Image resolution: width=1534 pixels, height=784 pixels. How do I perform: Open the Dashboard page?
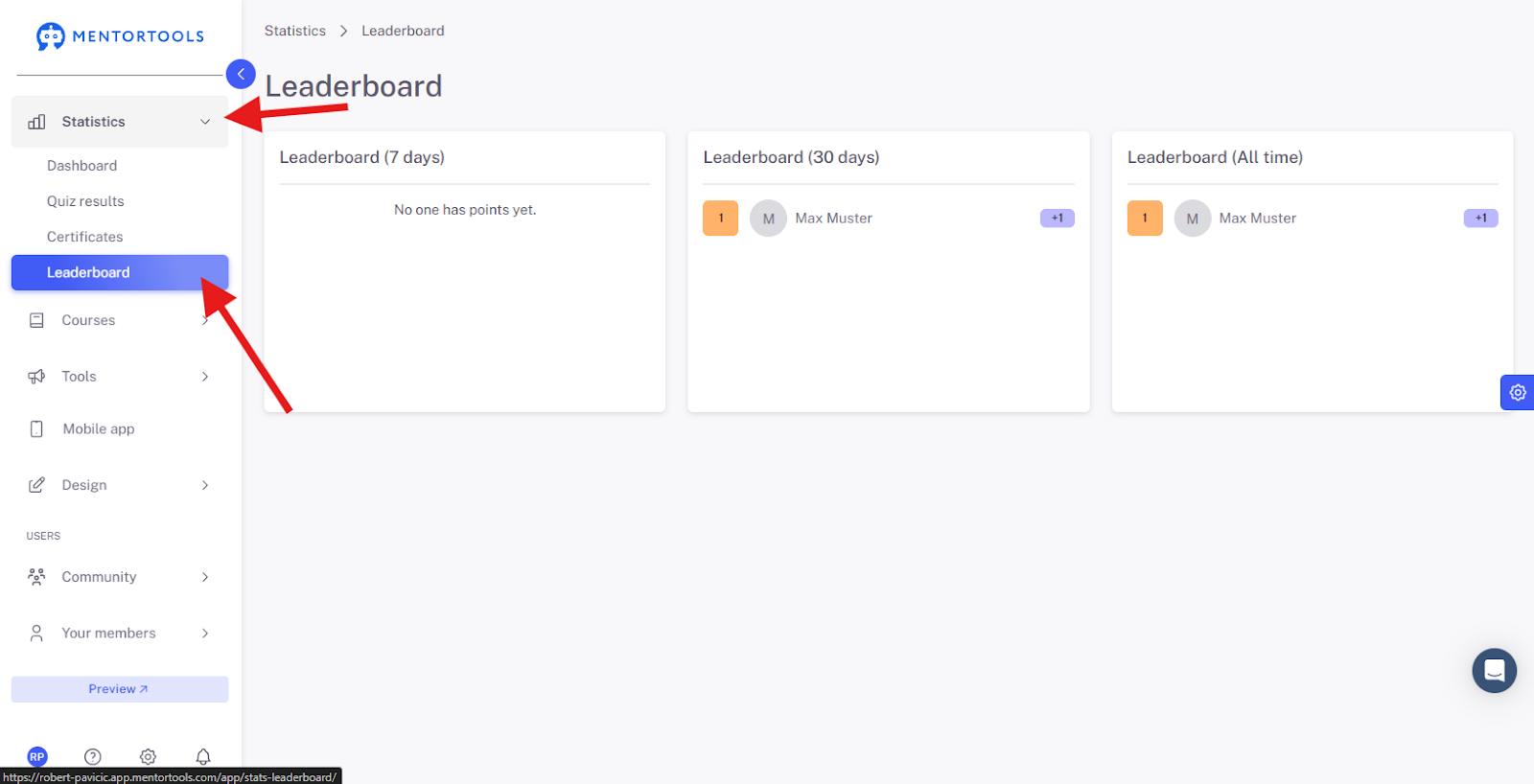tap(82, 166)
